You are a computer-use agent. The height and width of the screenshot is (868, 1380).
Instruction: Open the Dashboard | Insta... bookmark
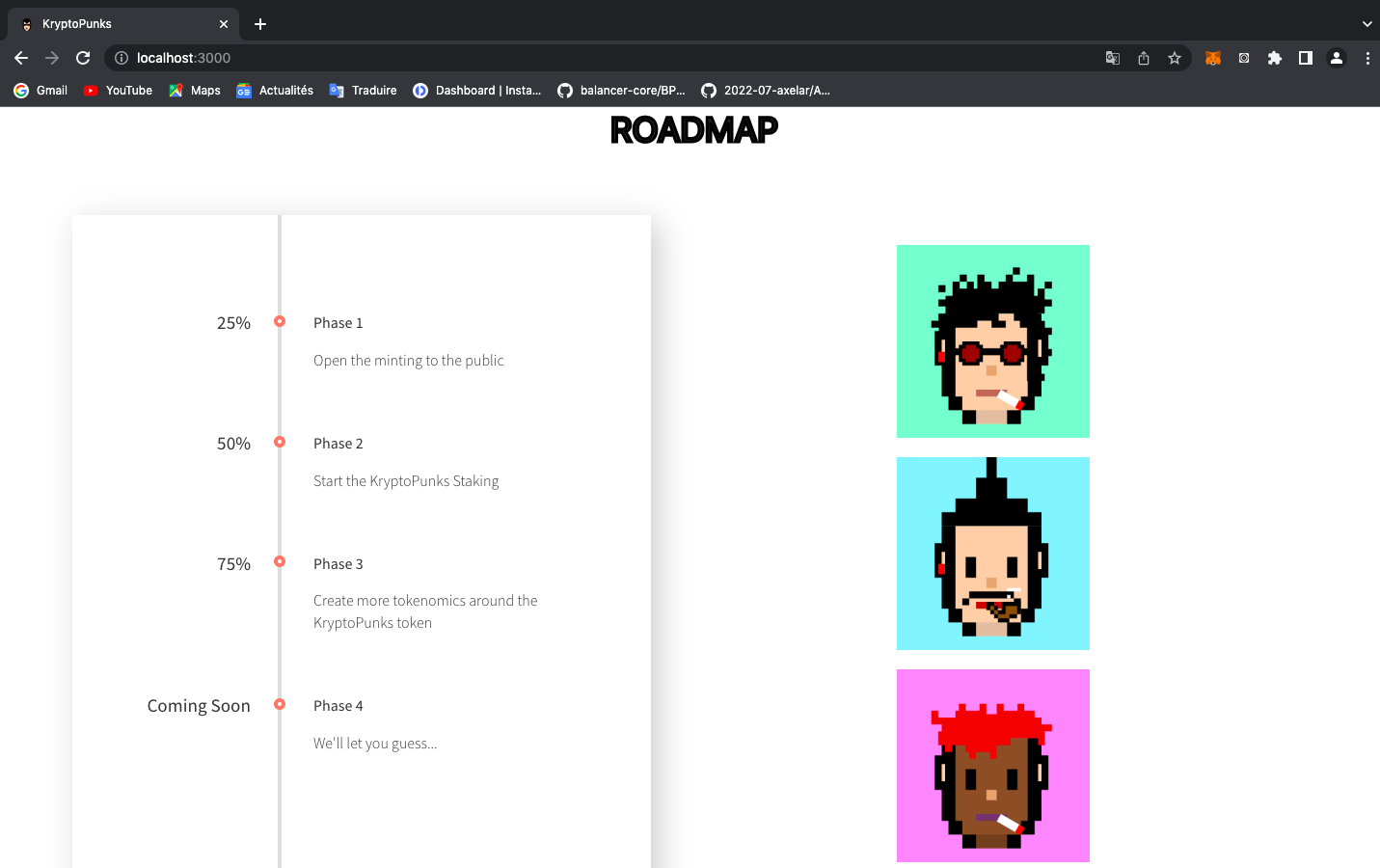476,91
